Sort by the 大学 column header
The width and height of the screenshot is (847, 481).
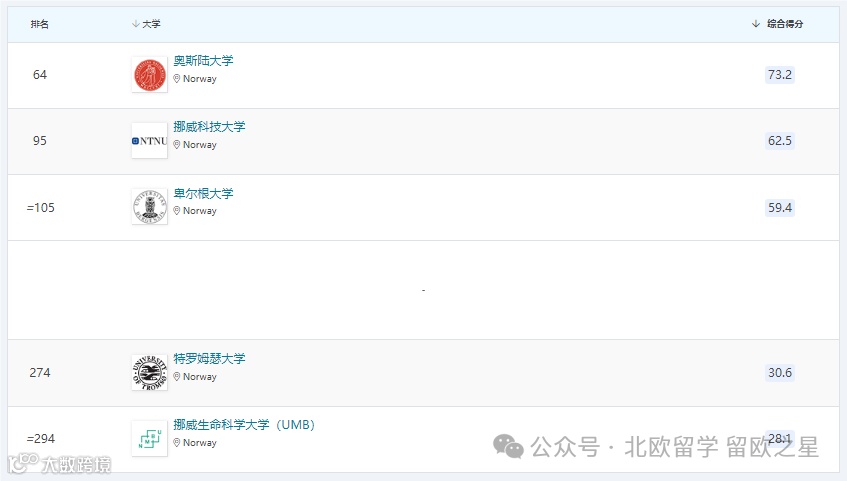click(146, 24)
